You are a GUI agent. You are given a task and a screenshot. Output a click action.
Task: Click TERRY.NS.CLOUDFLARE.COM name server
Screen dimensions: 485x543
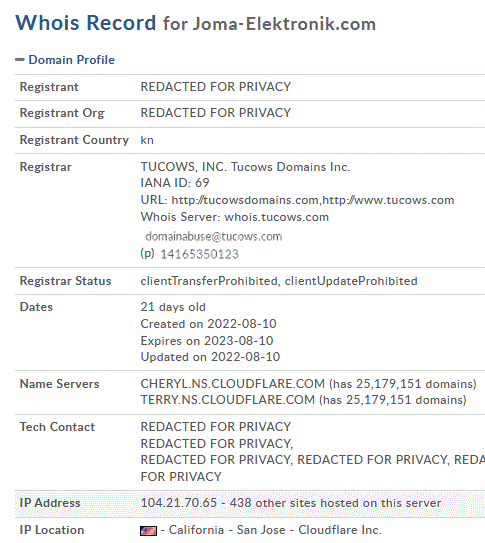(x=227, y=400)
